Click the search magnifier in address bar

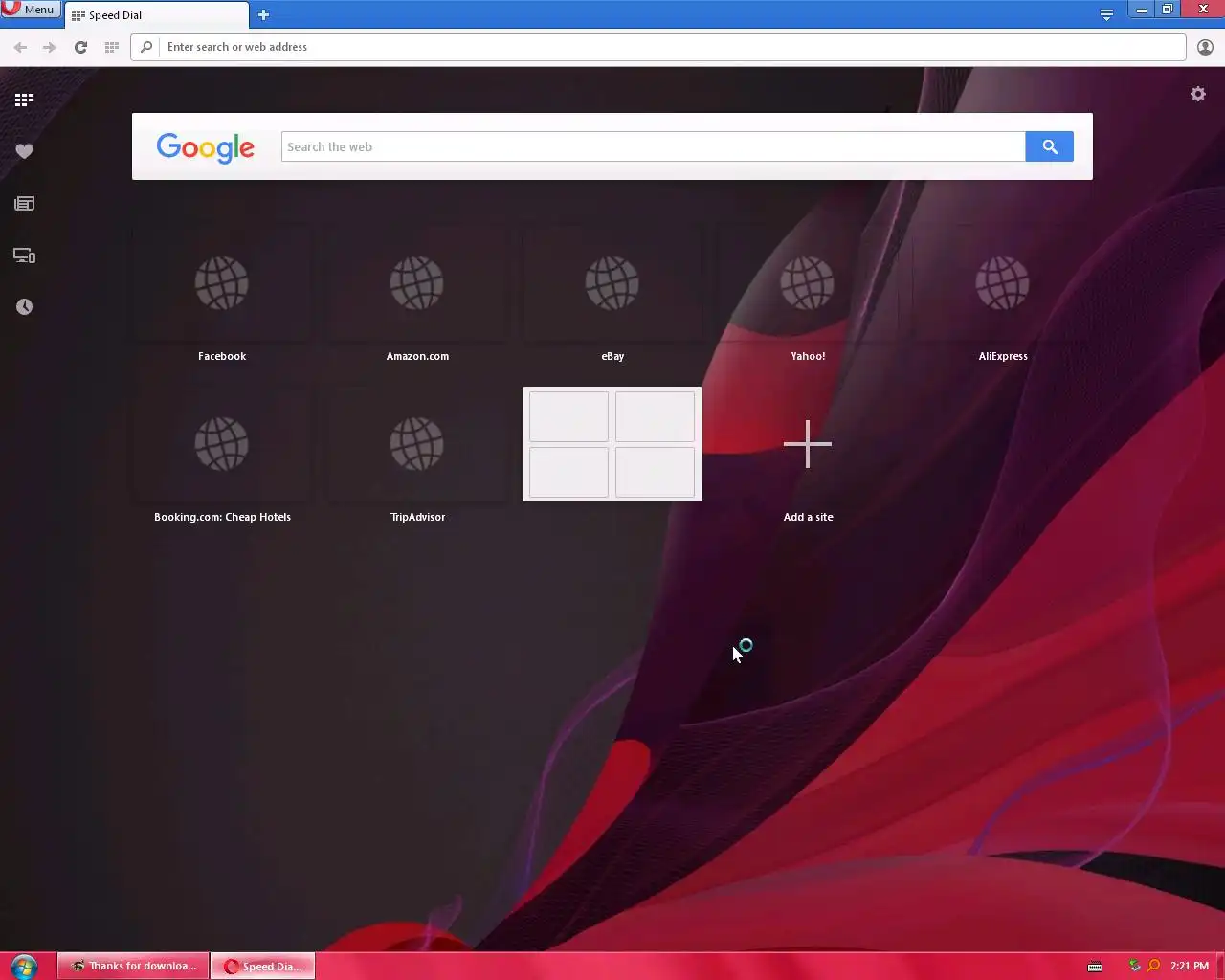[x=146, y=47]
